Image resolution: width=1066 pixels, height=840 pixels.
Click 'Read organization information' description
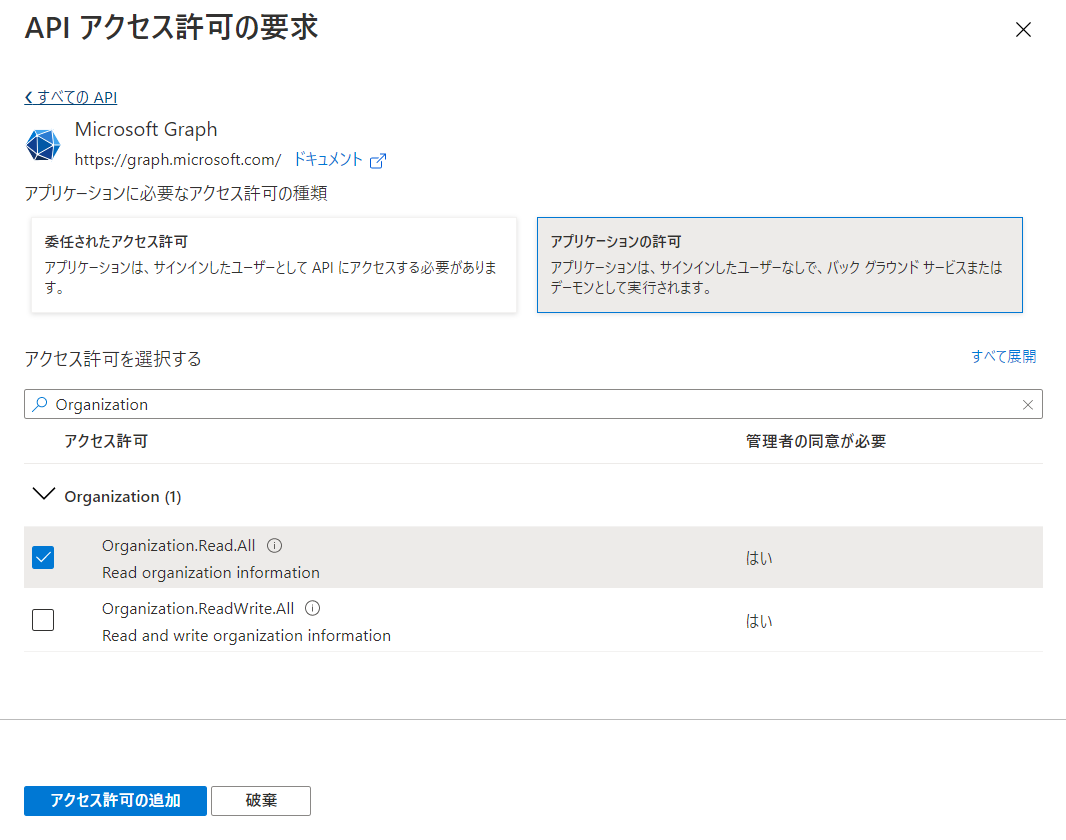coord(211,573)
